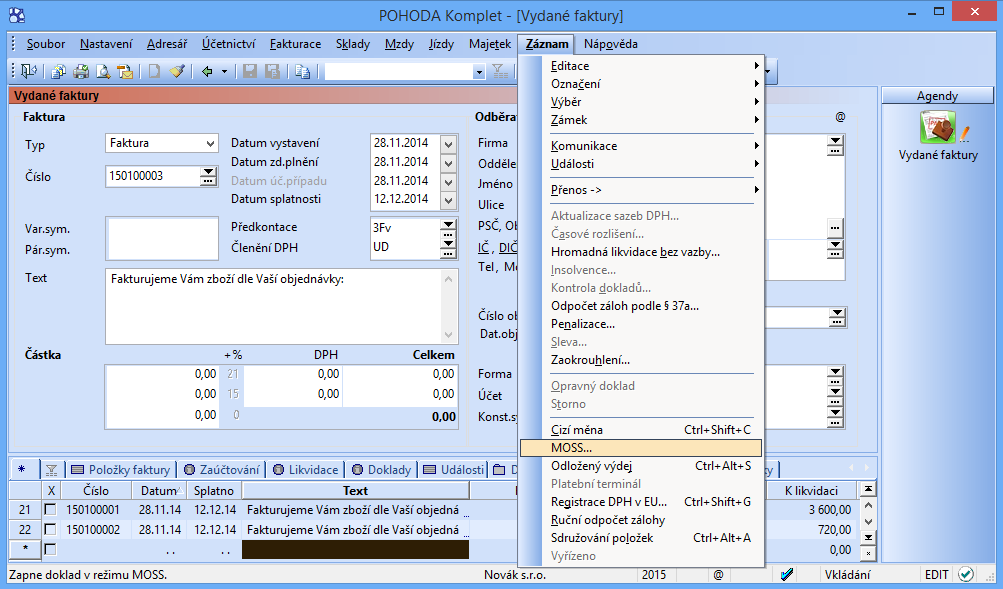This screenshot has height=589, width=1003.
Task: Click the table scroll up chevron
Action: pos(867,505)
